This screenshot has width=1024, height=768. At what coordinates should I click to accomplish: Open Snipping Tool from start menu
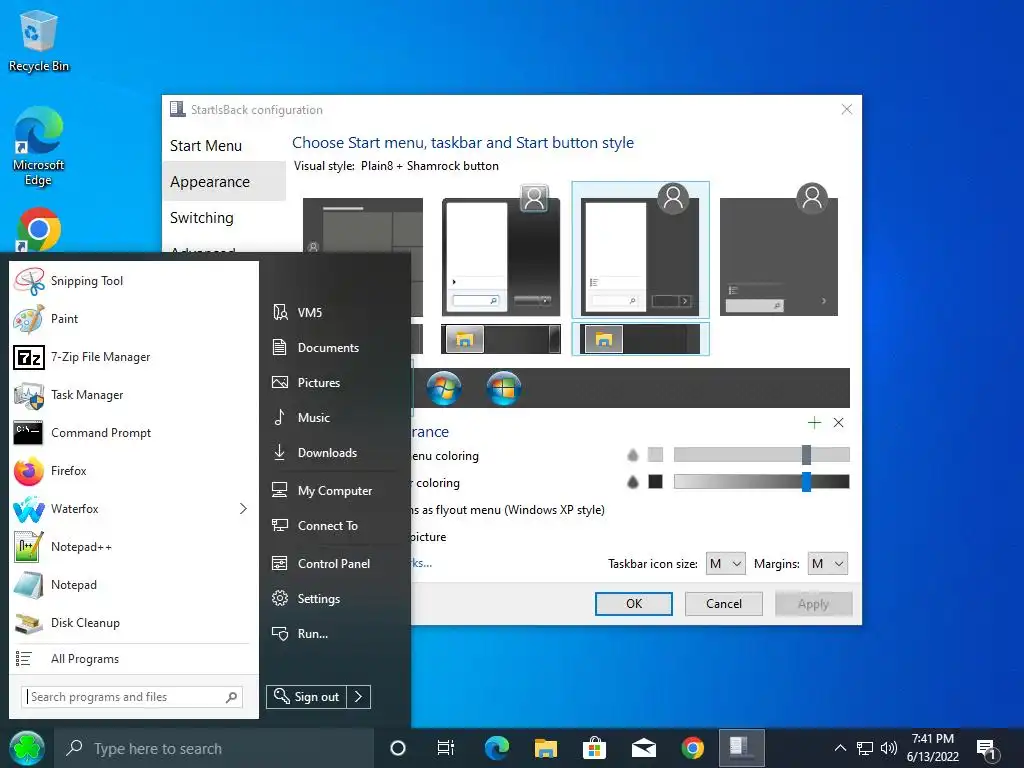[x=133, y=281]
